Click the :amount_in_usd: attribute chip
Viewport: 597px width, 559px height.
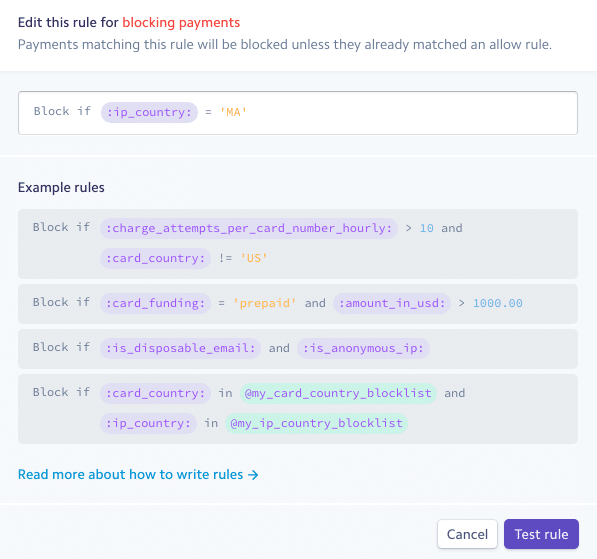pyautogui.click(x=392, y=303)
